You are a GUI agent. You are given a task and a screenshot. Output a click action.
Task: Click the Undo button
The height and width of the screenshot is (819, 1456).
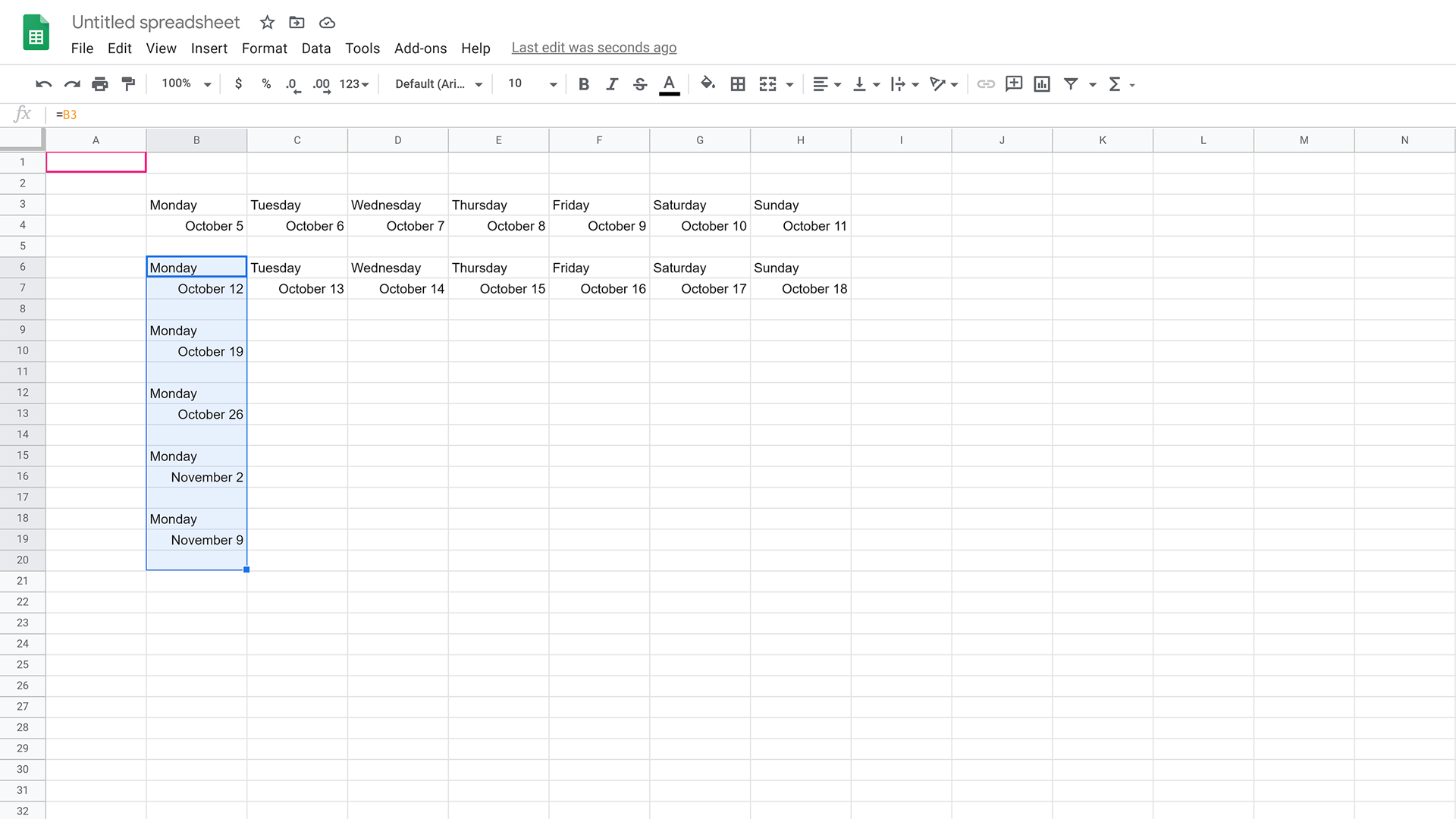click(x=43, y=83)
